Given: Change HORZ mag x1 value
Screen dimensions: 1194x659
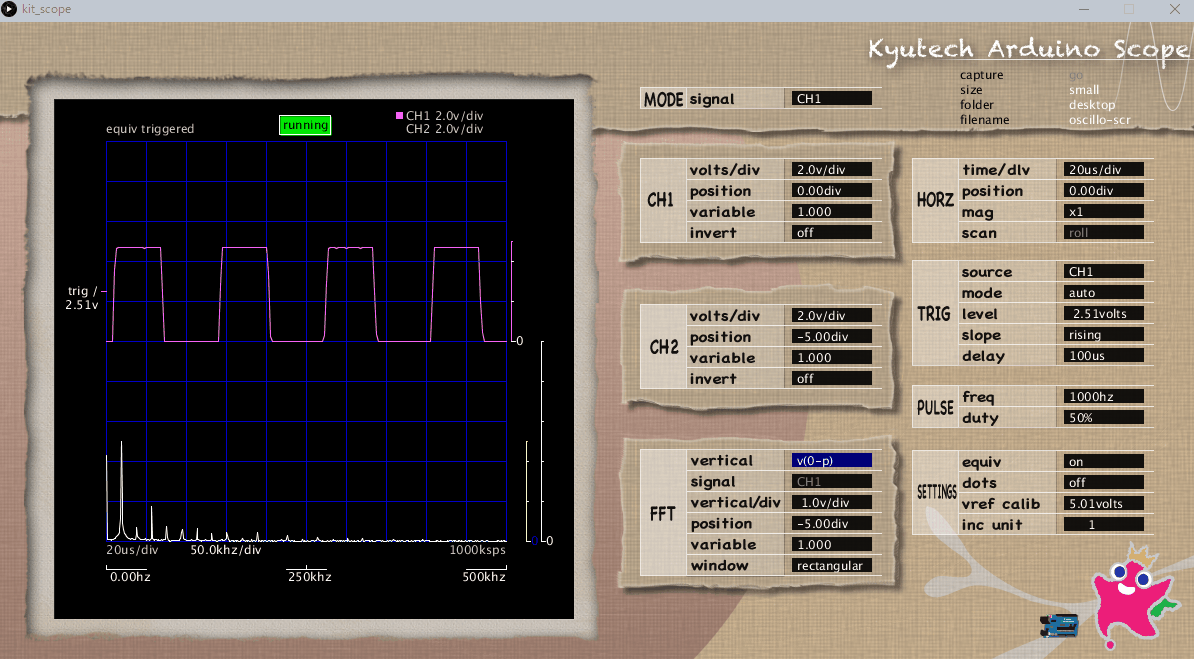Looking at the screenshot, I should click(x=1103, y=211).
